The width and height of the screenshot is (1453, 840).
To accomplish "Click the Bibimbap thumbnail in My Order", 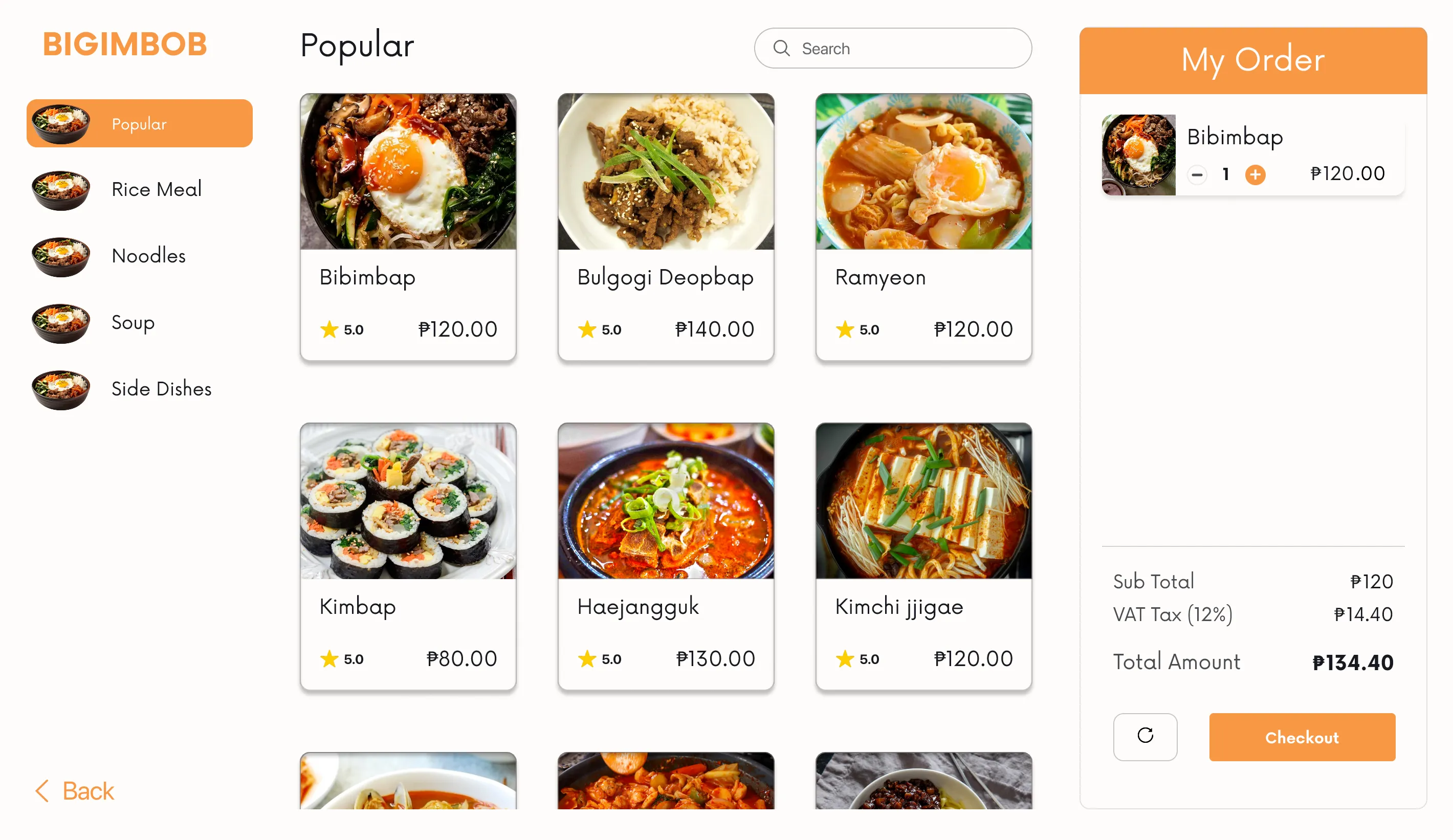I will (1138, 154).
